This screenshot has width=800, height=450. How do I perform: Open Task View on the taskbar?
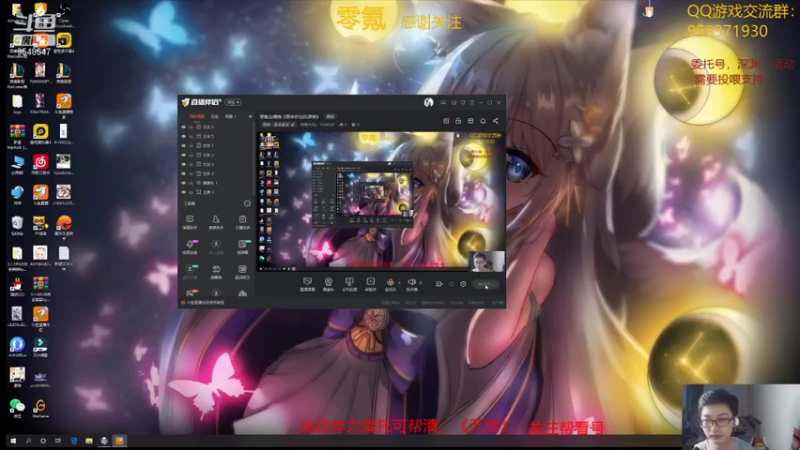click(58, 441)
